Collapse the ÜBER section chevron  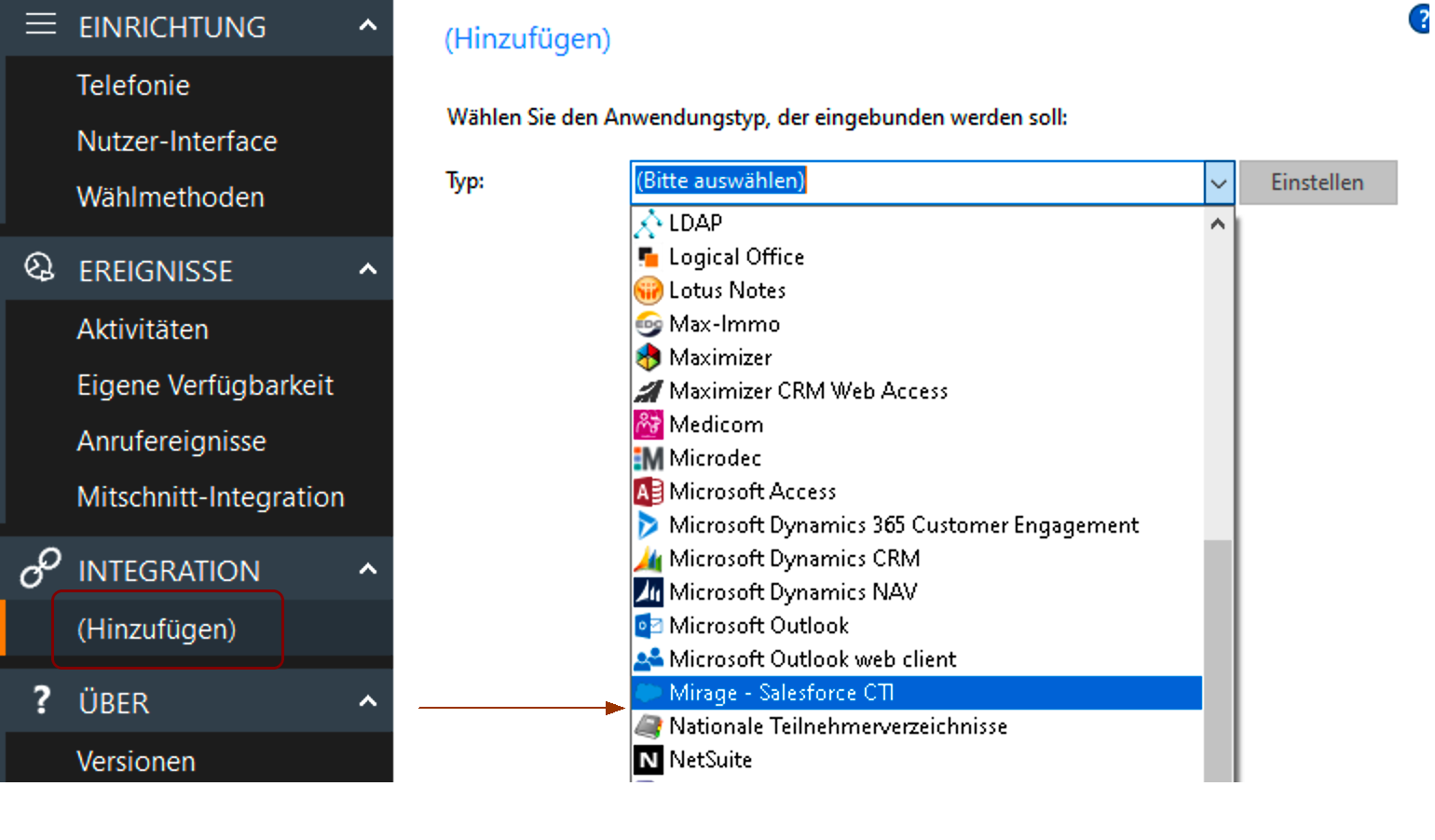(x=368, y=700)
